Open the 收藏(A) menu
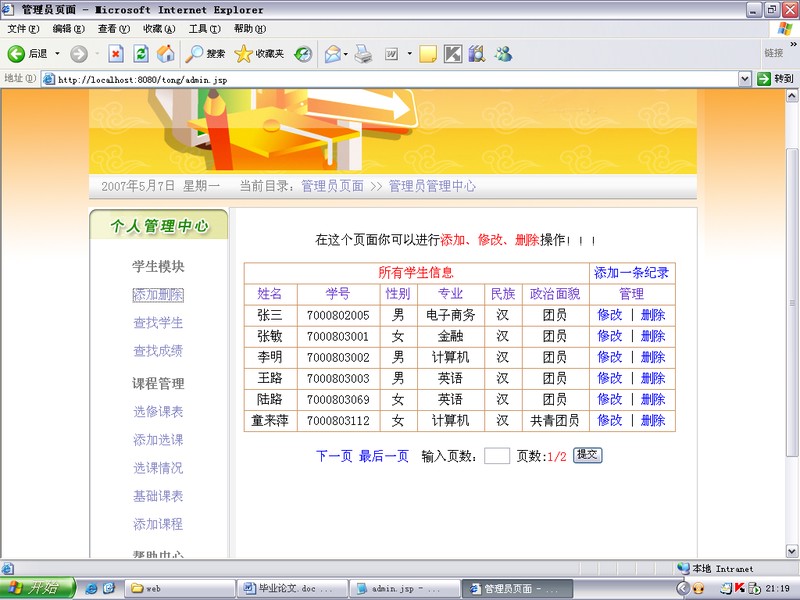The height and width of the screenshot is (600, 800). pos(159,29)
